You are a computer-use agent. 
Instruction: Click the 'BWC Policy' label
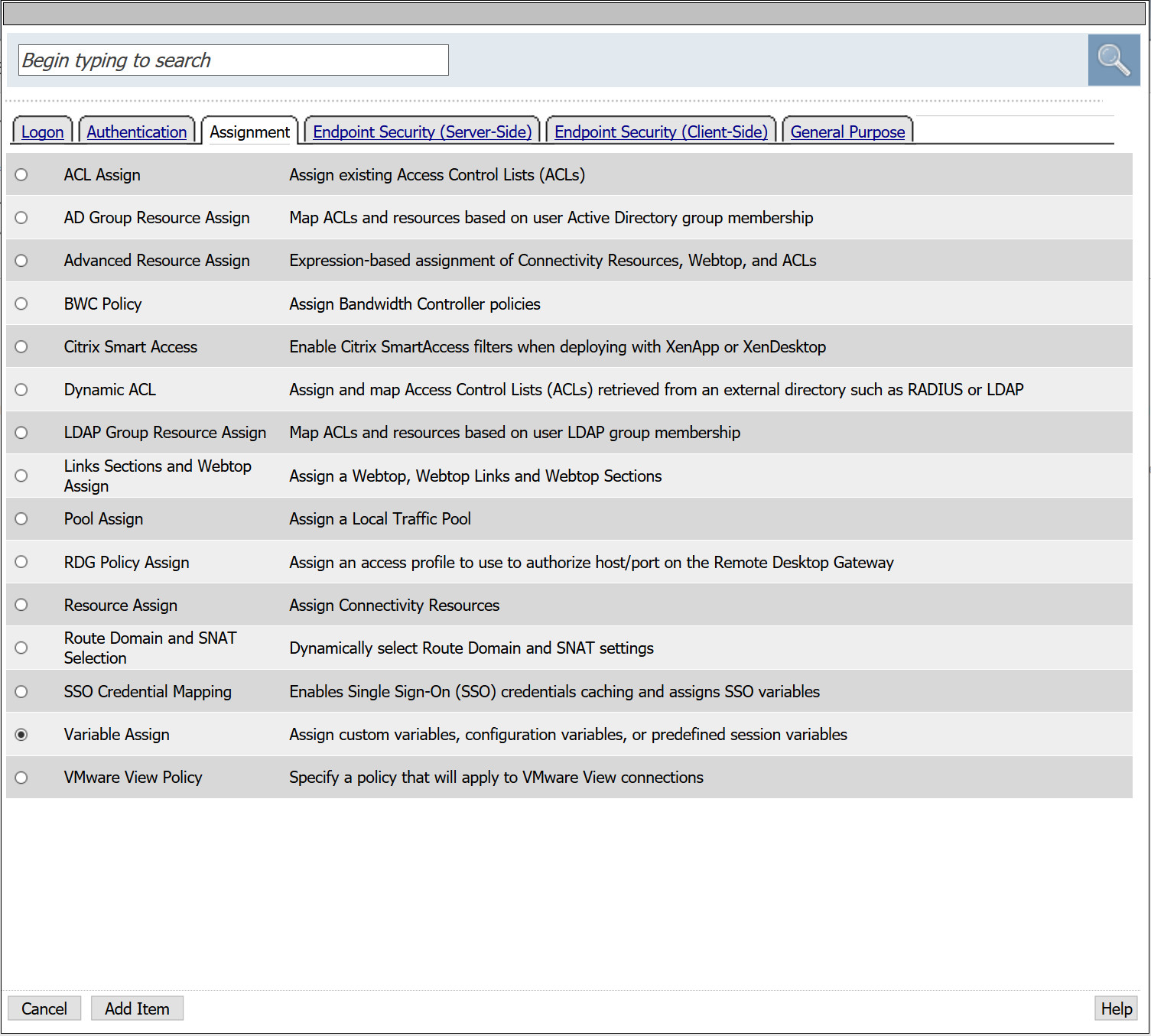(x=103, y=304)
